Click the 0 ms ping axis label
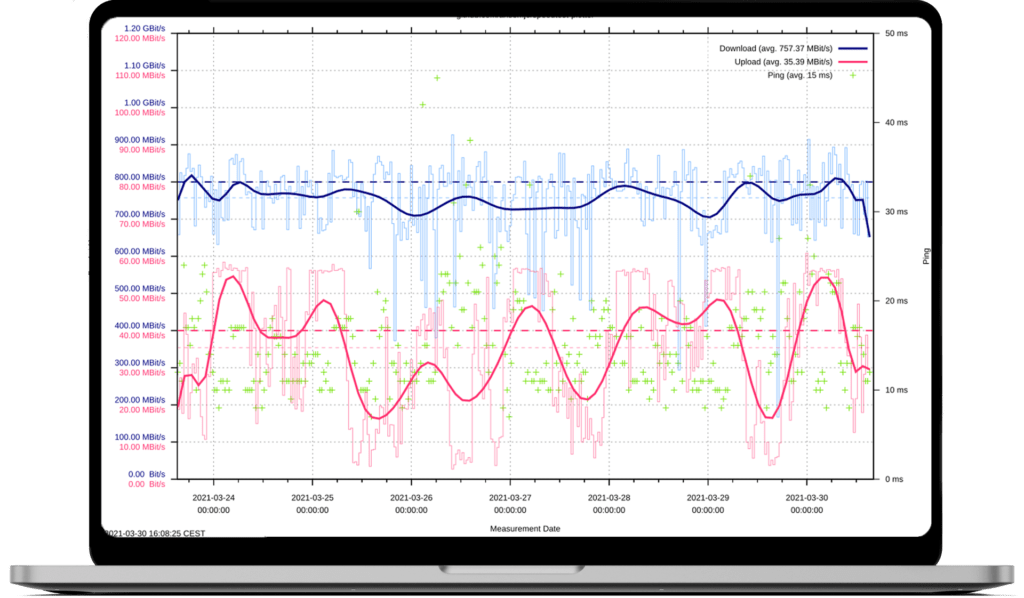1024x598 pixels. click(x=893, y=478)
